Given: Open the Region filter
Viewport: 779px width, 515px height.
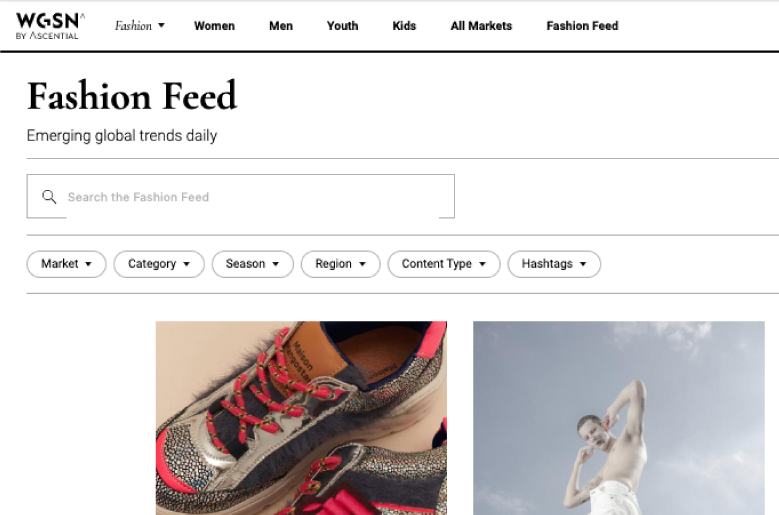Looking at the screenshot, I should (x=340, y=264).
